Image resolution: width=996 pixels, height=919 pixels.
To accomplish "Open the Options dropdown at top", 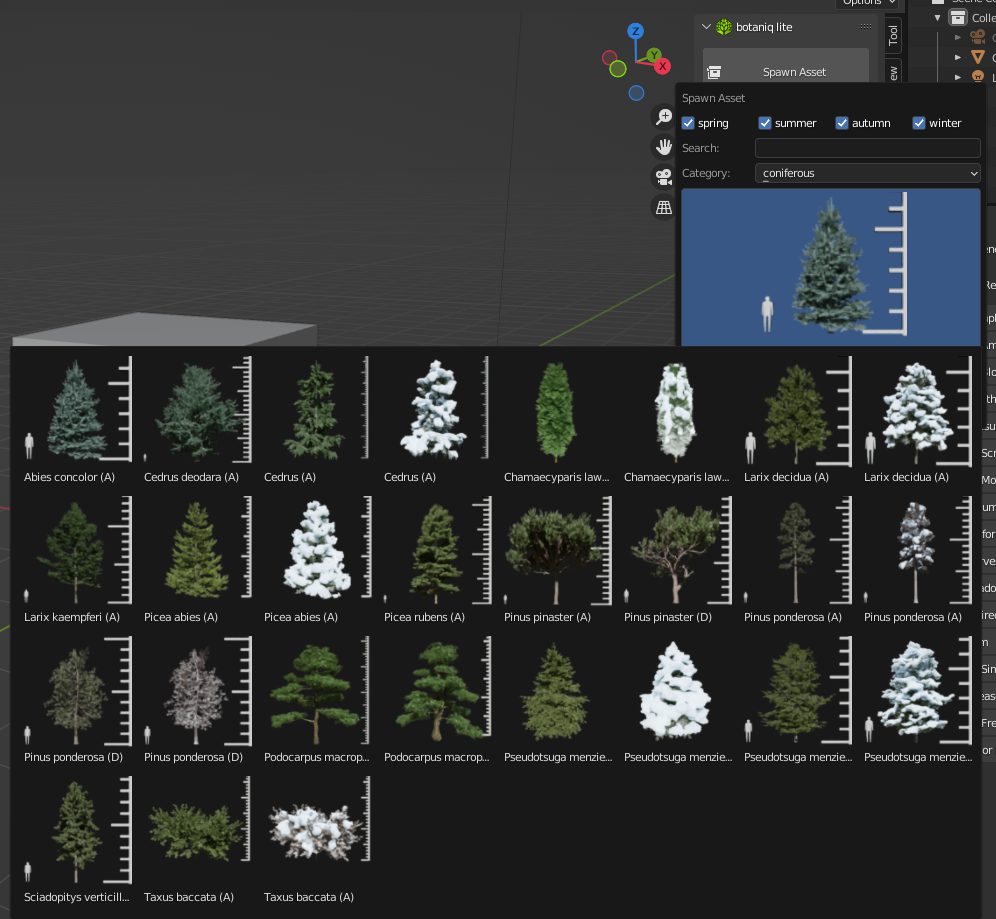I will coord(867,3).
